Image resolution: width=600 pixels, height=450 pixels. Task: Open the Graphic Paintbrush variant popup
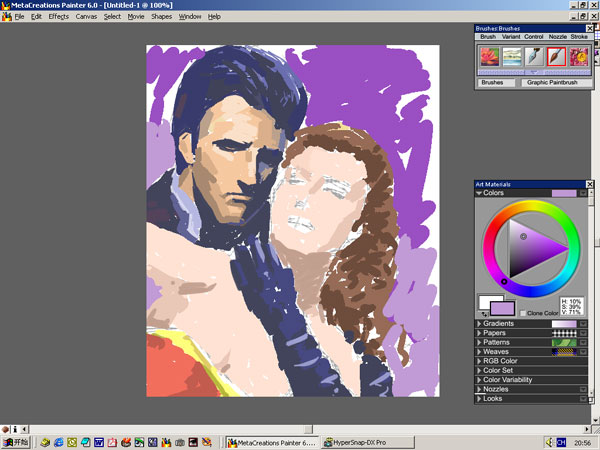click(x=555, y=82)
